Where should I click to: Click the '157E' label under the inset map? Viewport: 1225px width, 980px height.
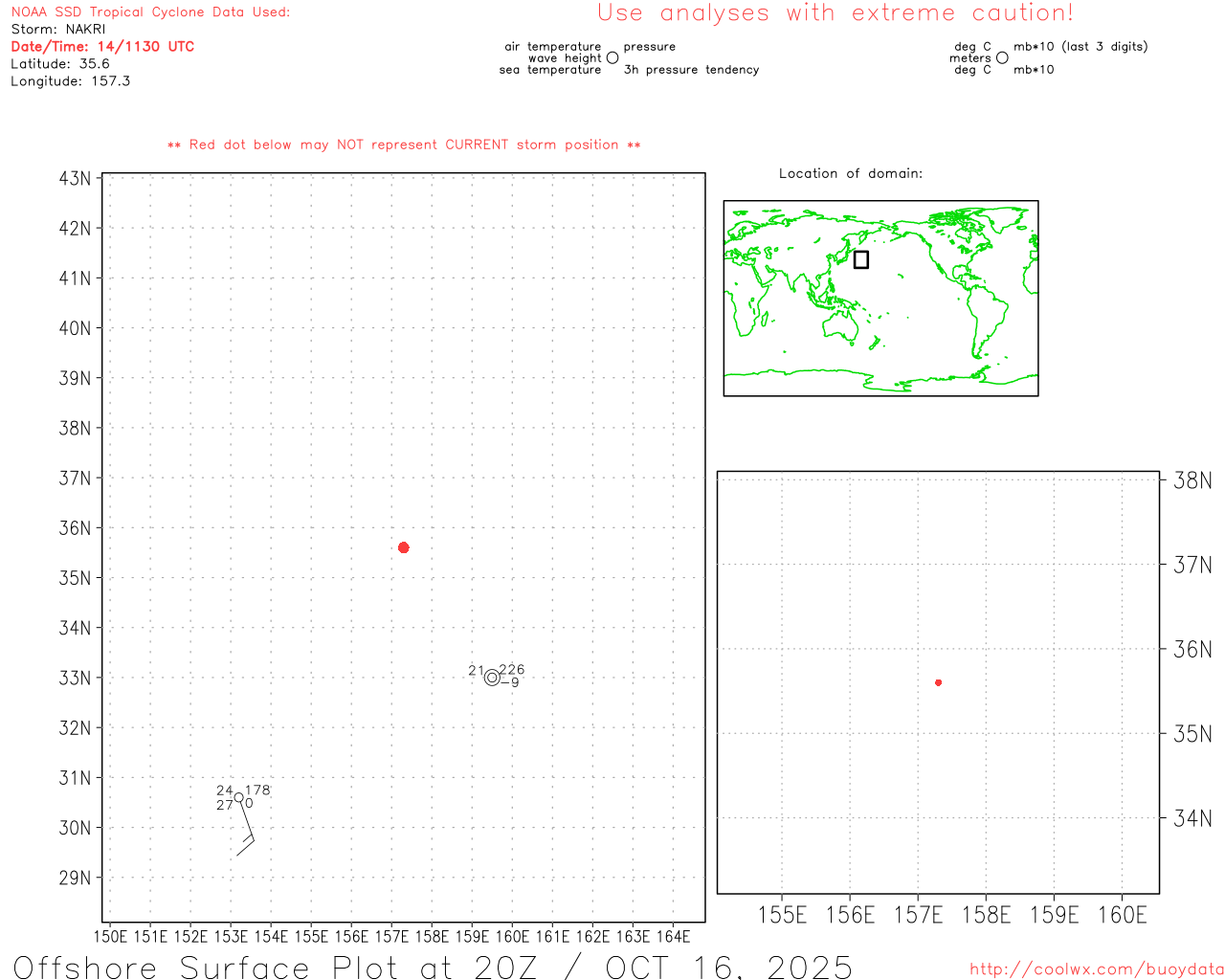(918, 915)
